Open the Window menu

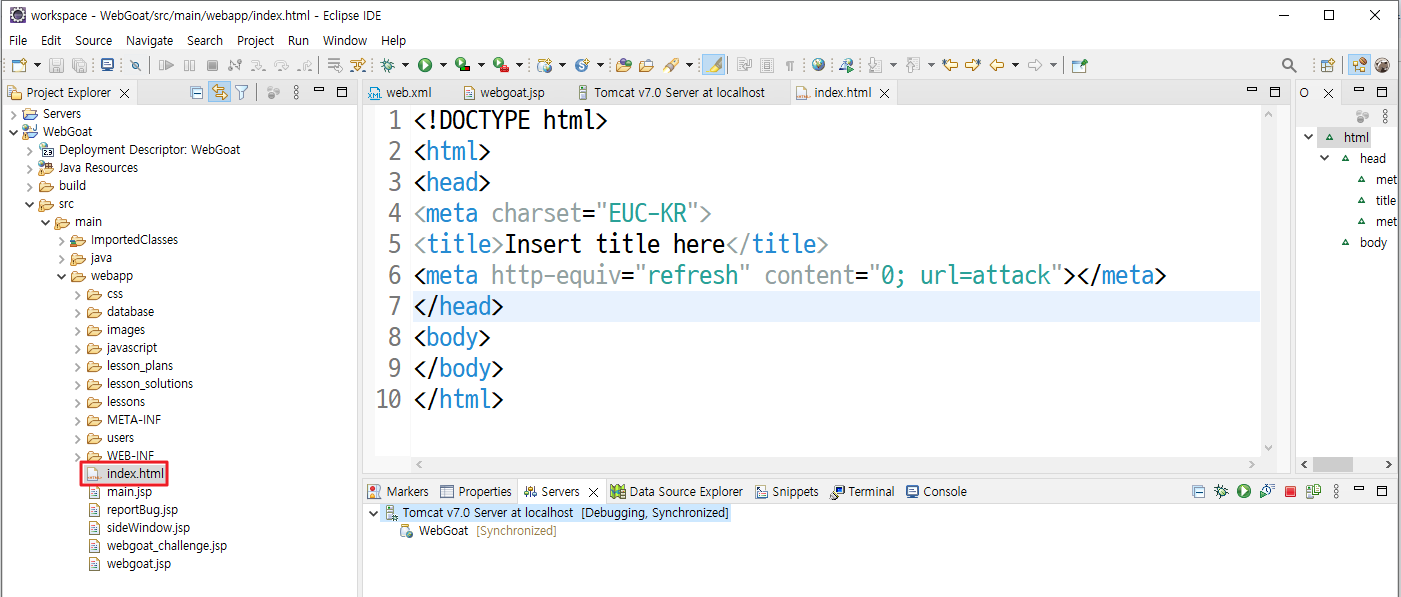(x=345, y=40)
